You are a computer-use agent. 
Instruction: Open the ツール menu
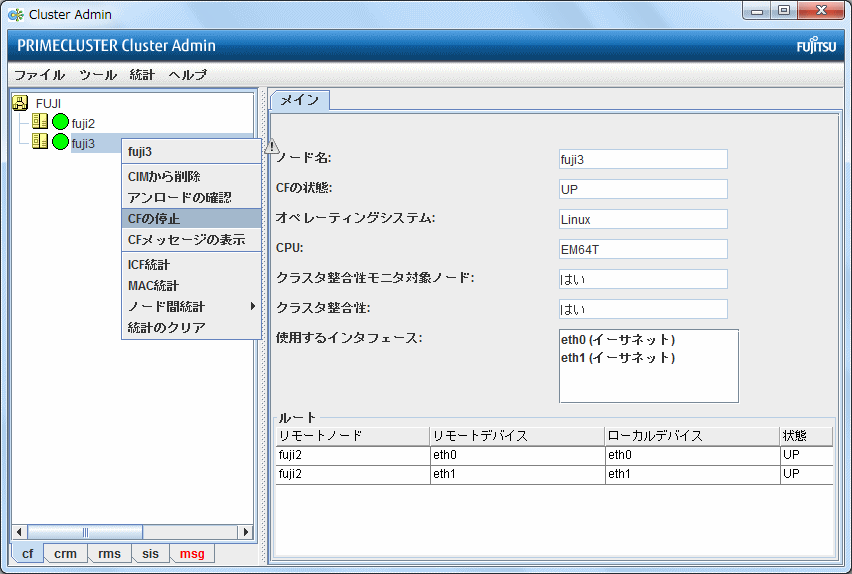[98, 74]
